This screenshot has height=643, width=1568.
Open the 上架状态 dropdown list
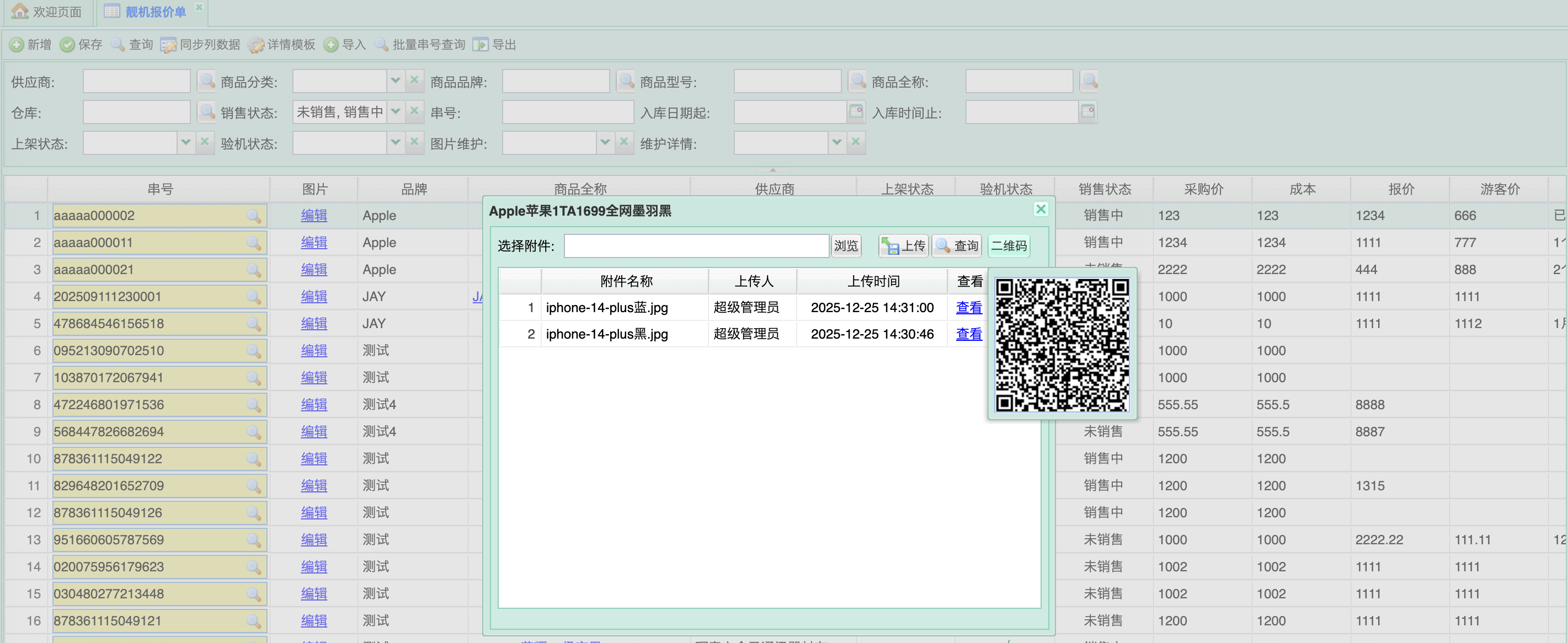coord(186,143)
